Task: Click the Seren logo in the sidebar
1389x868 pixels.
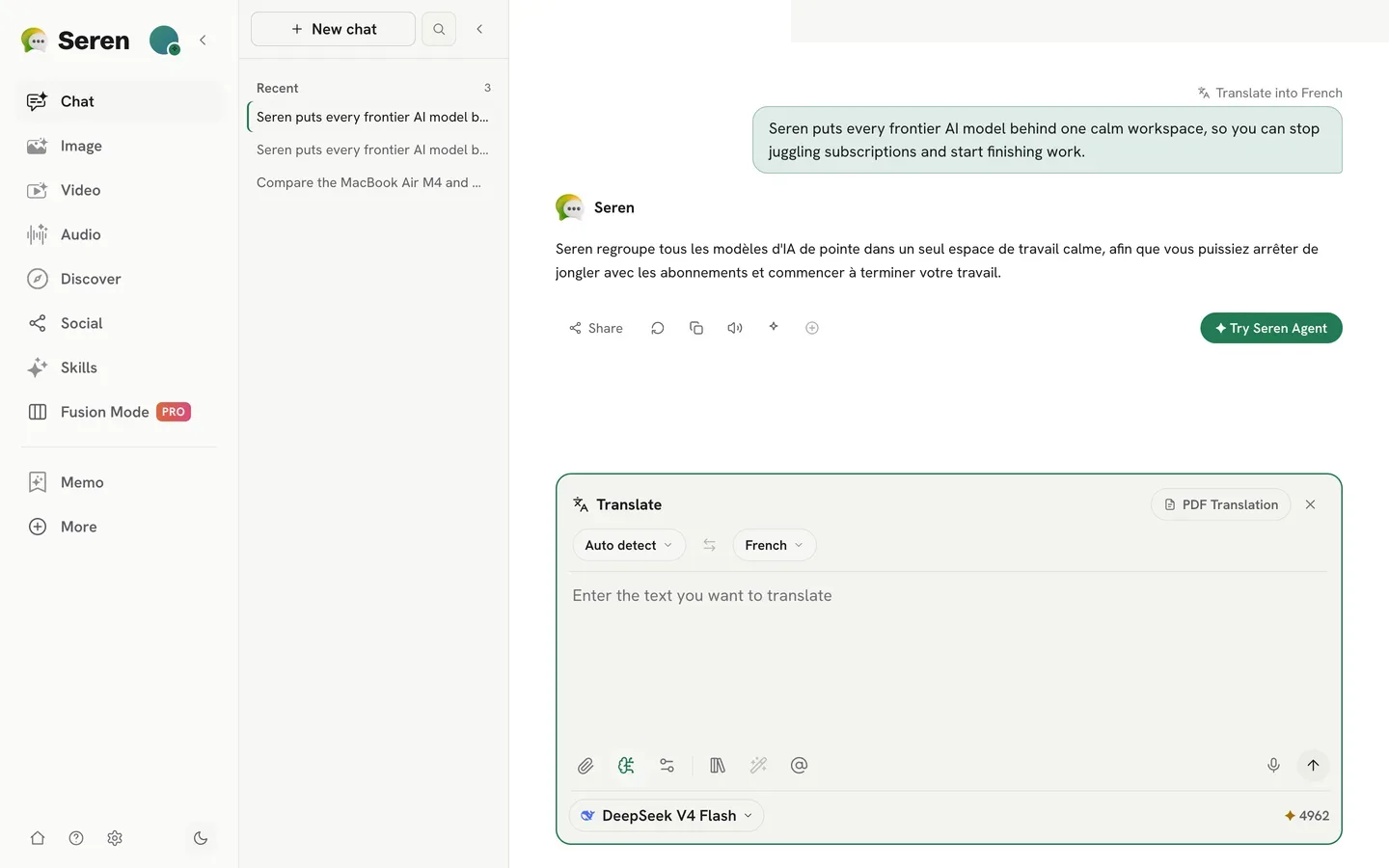Action: tap(75, 41)
